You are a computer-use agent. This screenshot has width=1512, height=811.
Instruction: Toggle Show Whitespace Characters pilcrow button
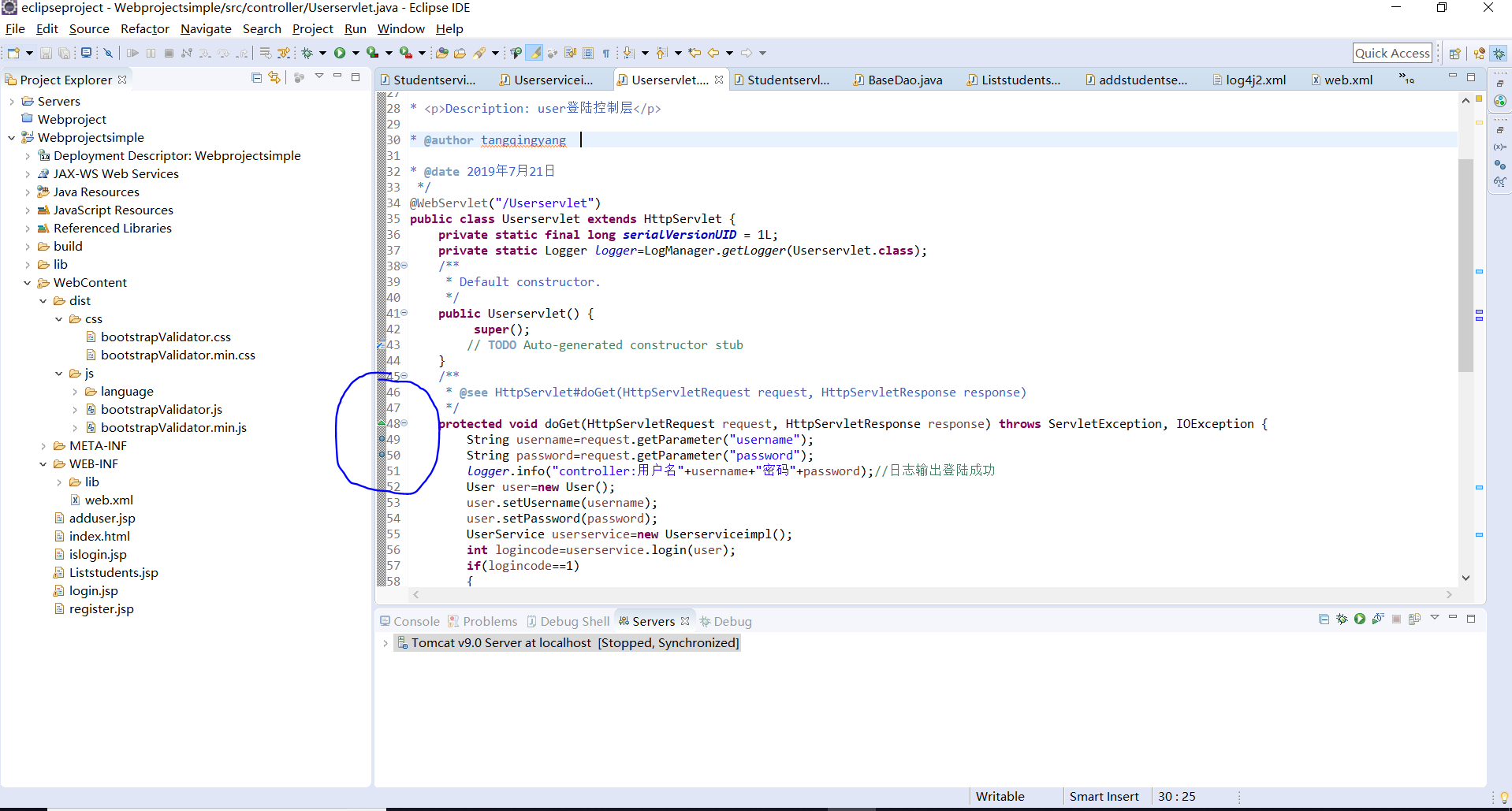point(606,53)
